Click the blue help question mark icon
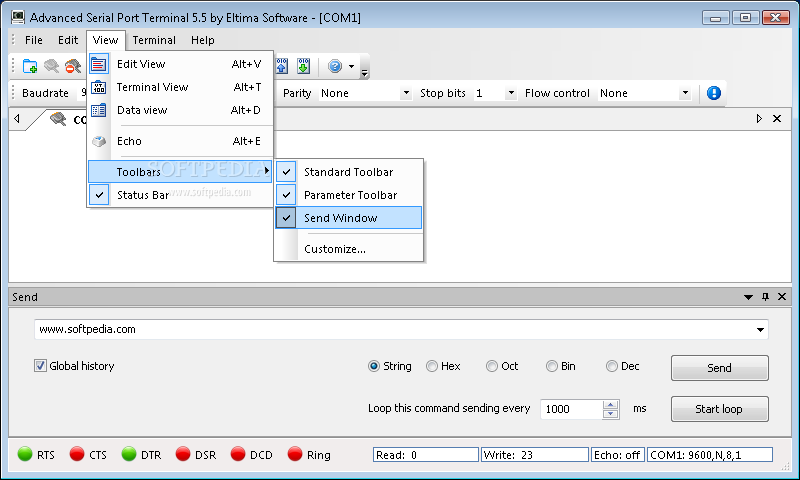The image size is (800, 480). click(x=335, y=66)
